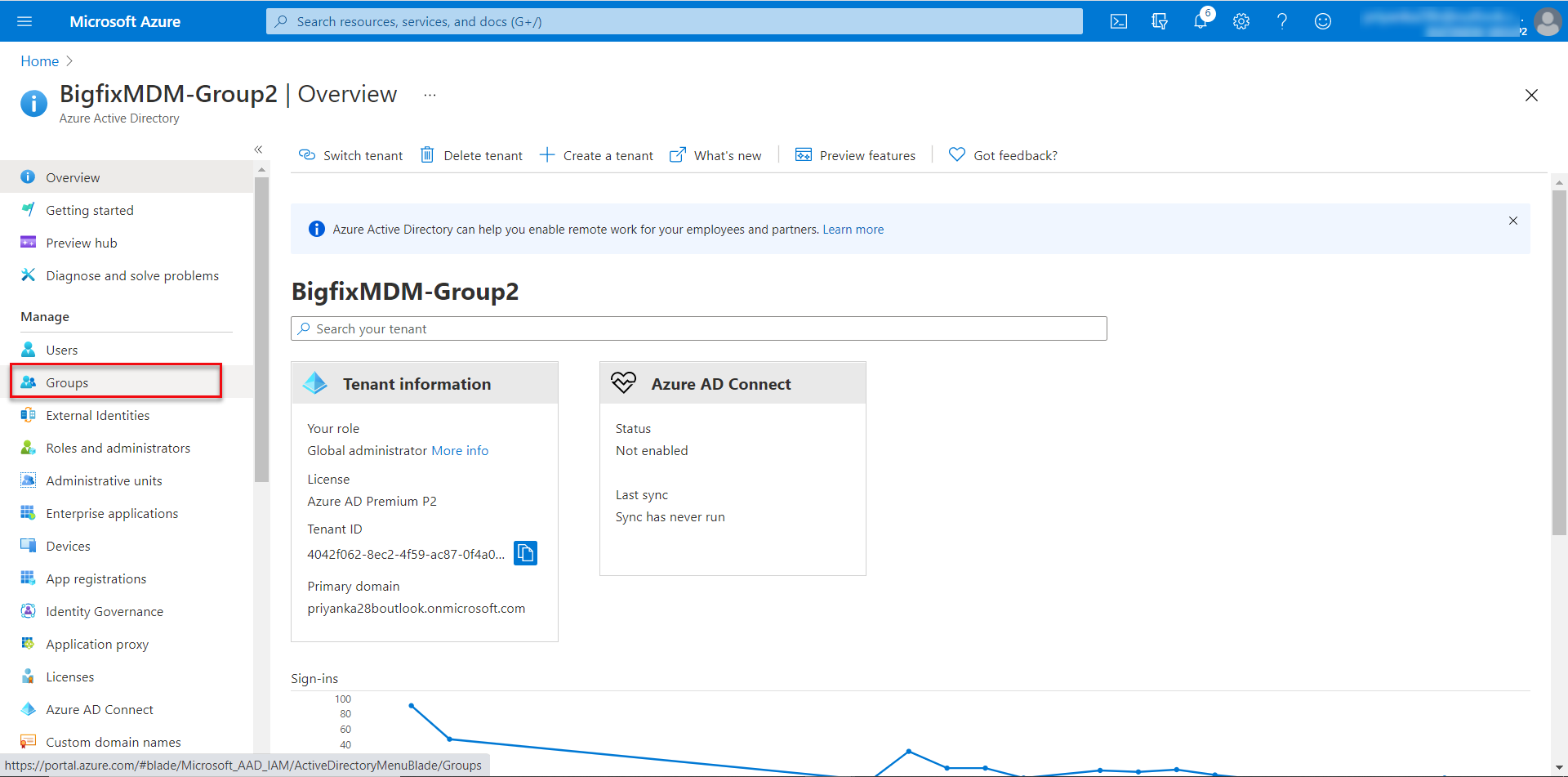The height and width of the screenshot is (777, 1568).
Task: Click Switch tenant in the toolbar
Action: click(x=350, y=155)
